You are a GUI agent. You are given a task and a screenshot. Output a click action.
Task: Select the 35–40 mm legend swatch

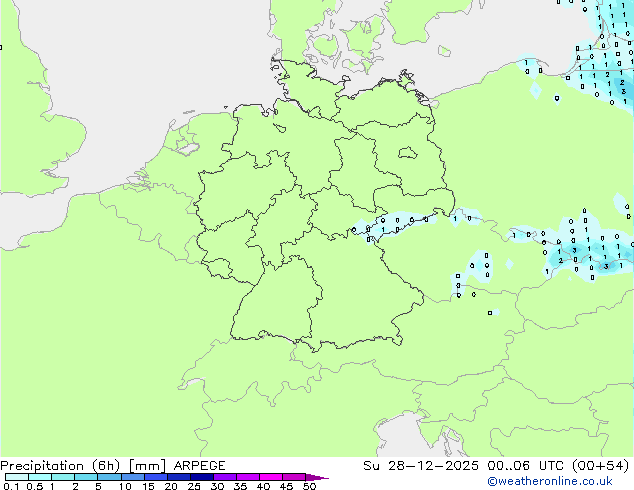click(x=247, y=477)
